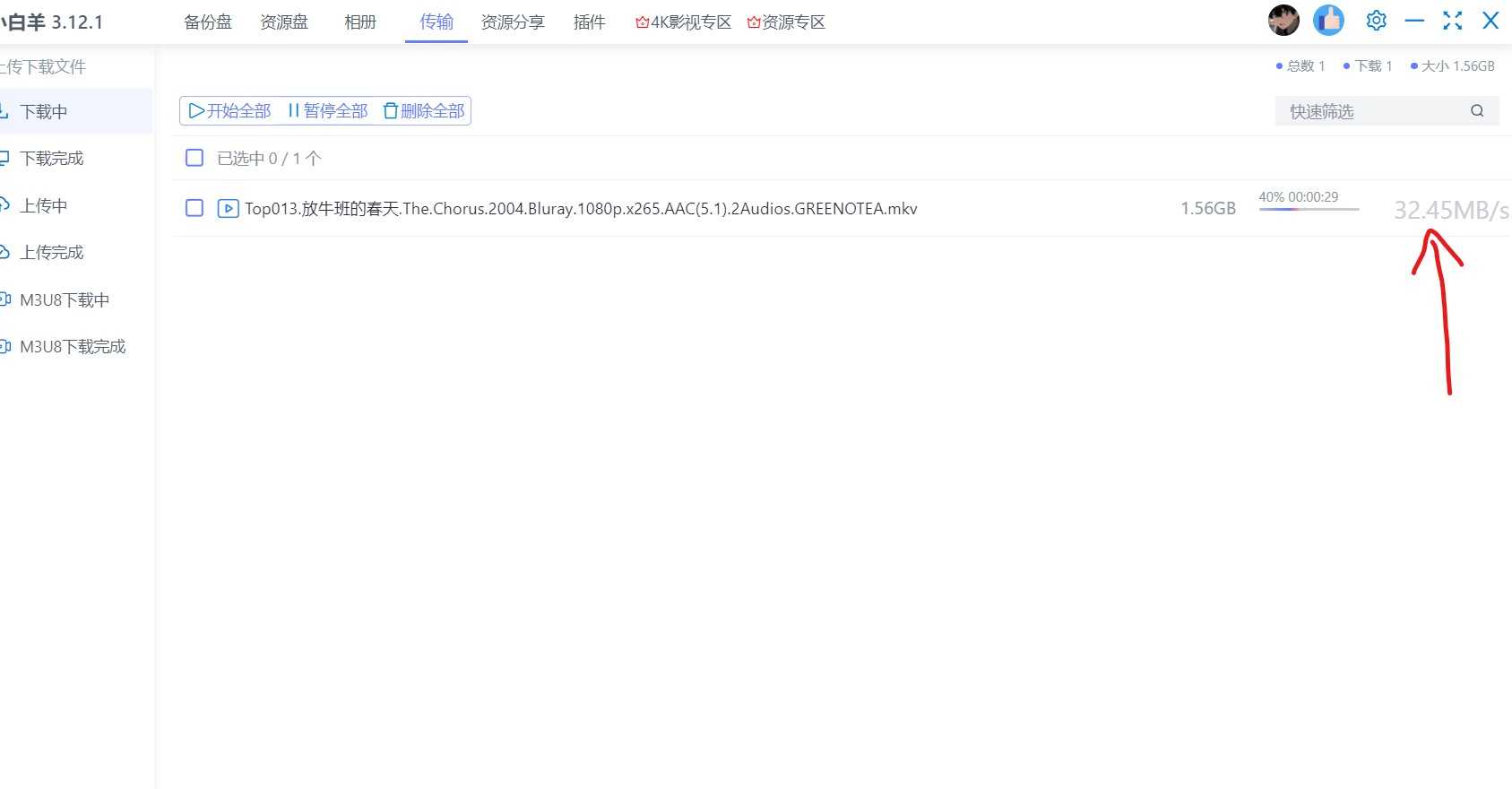This screenshot has height=789, width=1512.
Task: Click the video file icon beside Top013
Action: [229, 208]
